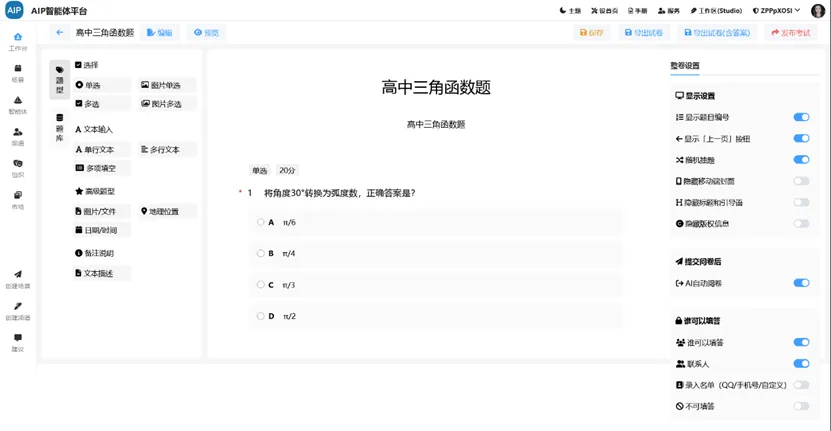
Task: Click the exam subtitle description text
Action: pyautogui.click(x=436, y=125)
